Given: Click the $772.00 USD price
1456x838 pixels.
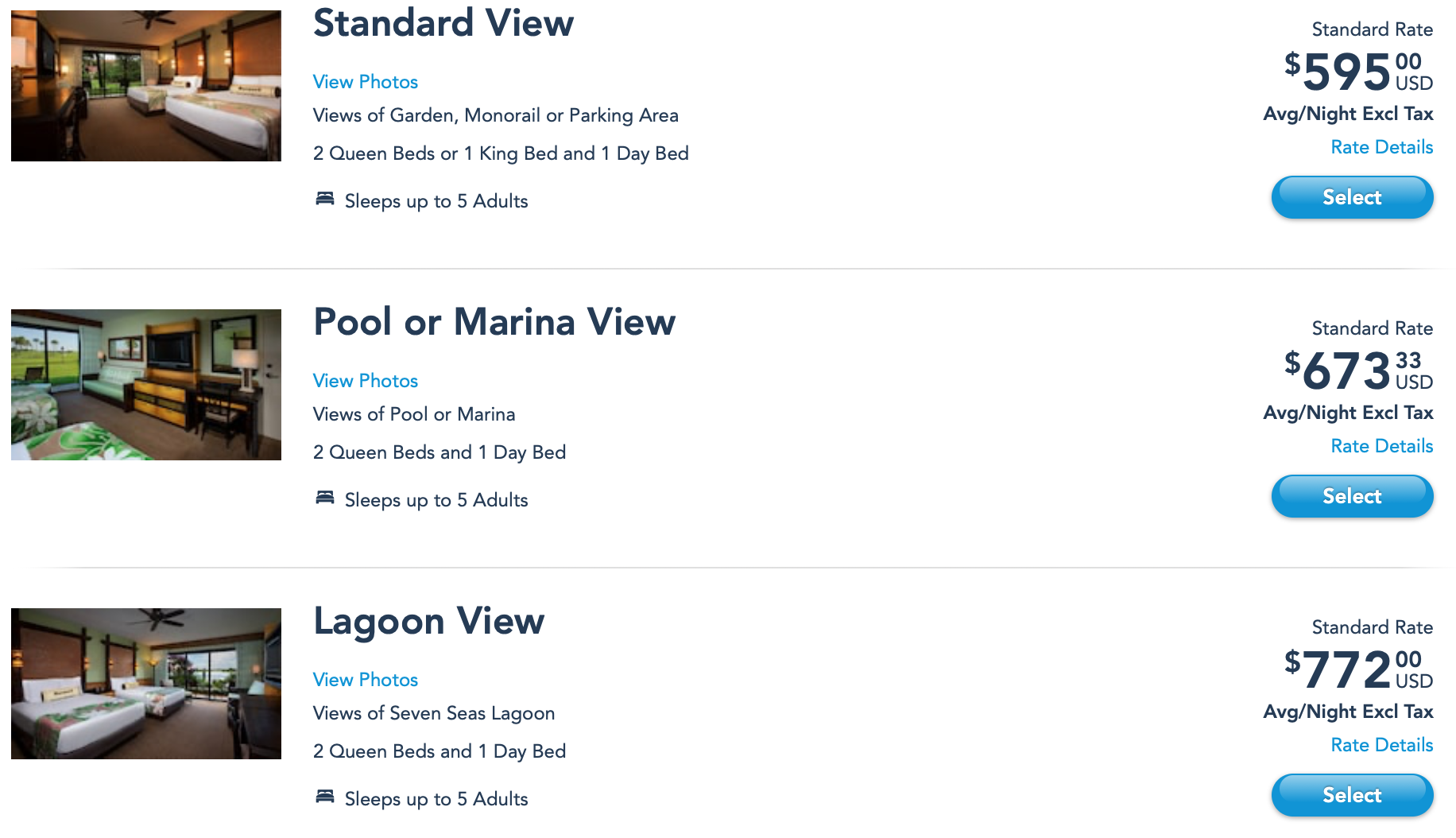Looking at the screenshot, I should (x=1357, y=669).
